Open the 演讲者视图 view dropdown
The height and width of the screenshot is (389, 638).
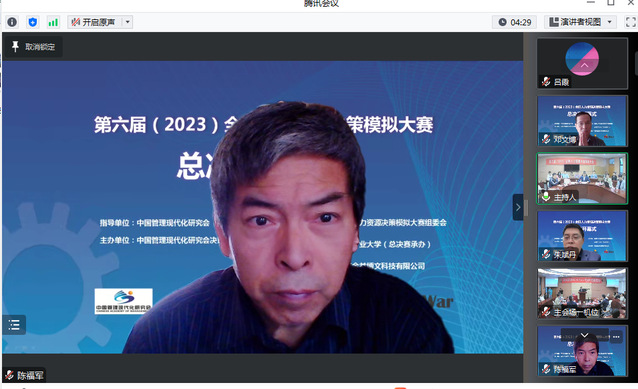(580, 22)
